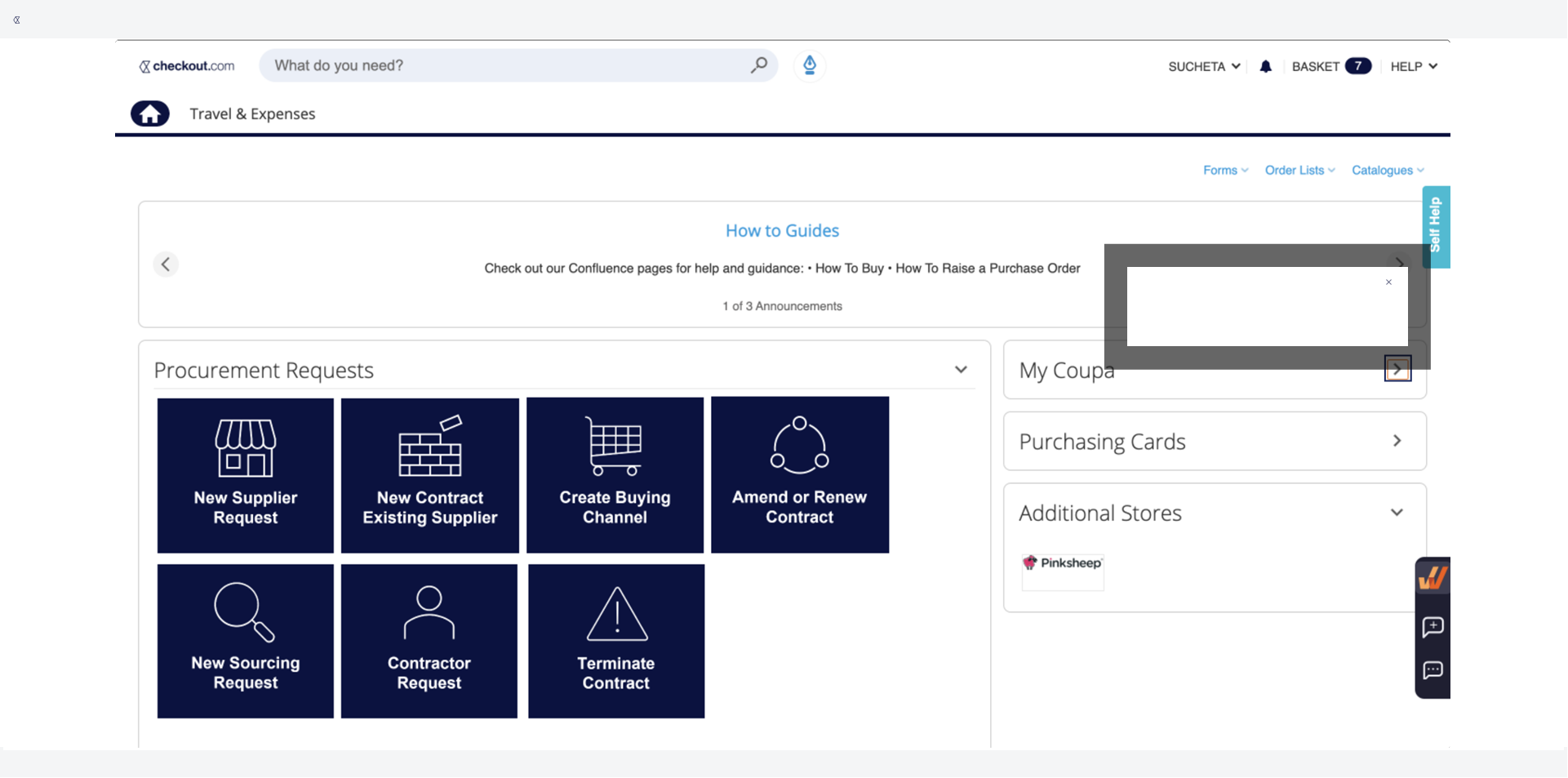The width and height of the screenshot is (1568, 778).
Task: Collapse the Procurement Requests section
Action: [961, 370]
